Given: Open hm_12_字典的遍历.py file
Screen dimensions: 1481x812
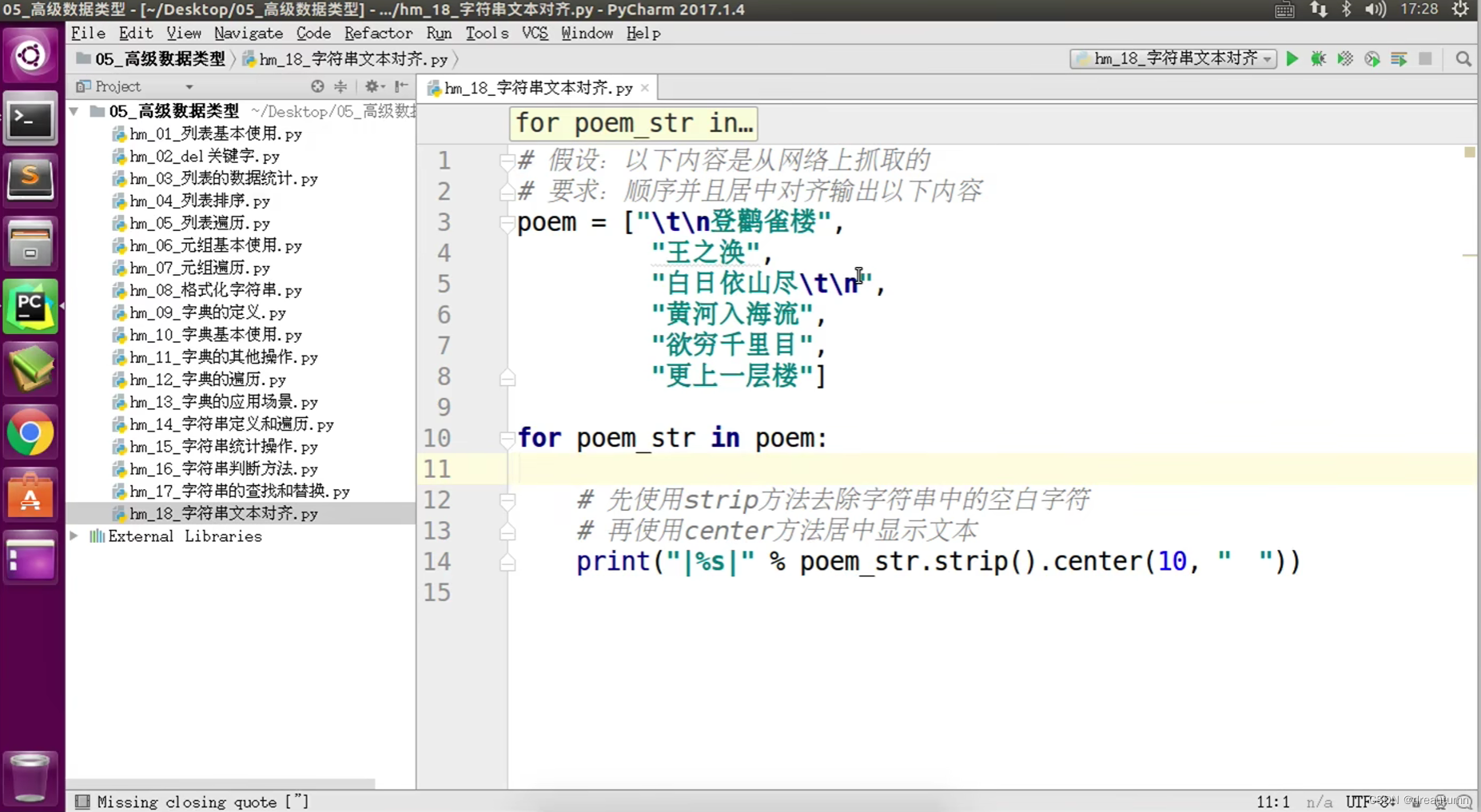Looking at the screenshot, I should coord(199,380).
